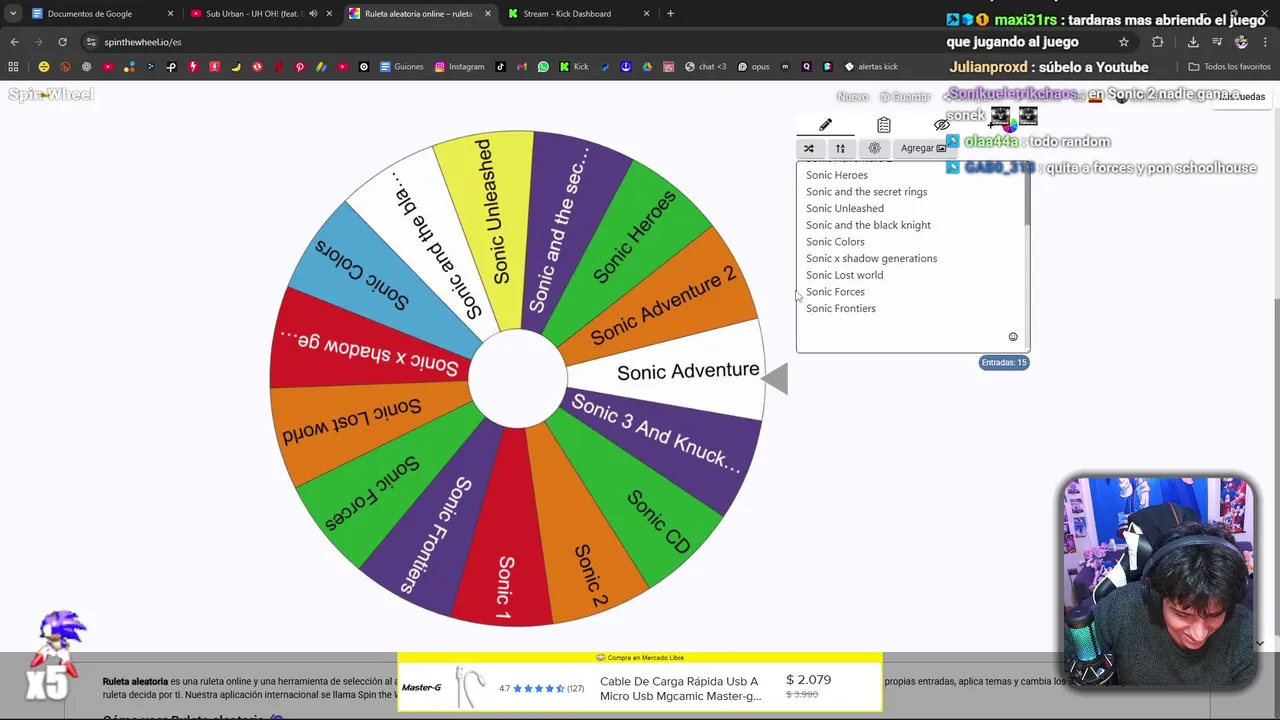The image size is (1280, 720).
Task: Close the Stream - Kick Dashboard tab
Action: (646, 14)
